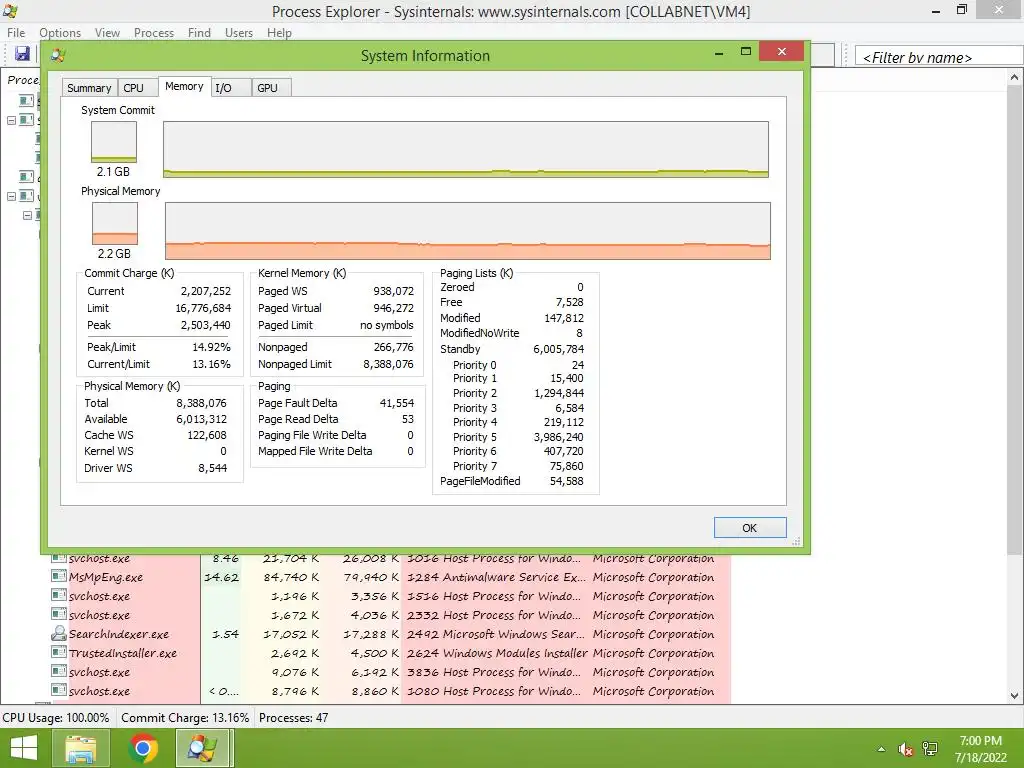Select the MsMpEng.exe process icon
Image resolution: width=1024 pixels, height=768 pixels.
[59, 577]
